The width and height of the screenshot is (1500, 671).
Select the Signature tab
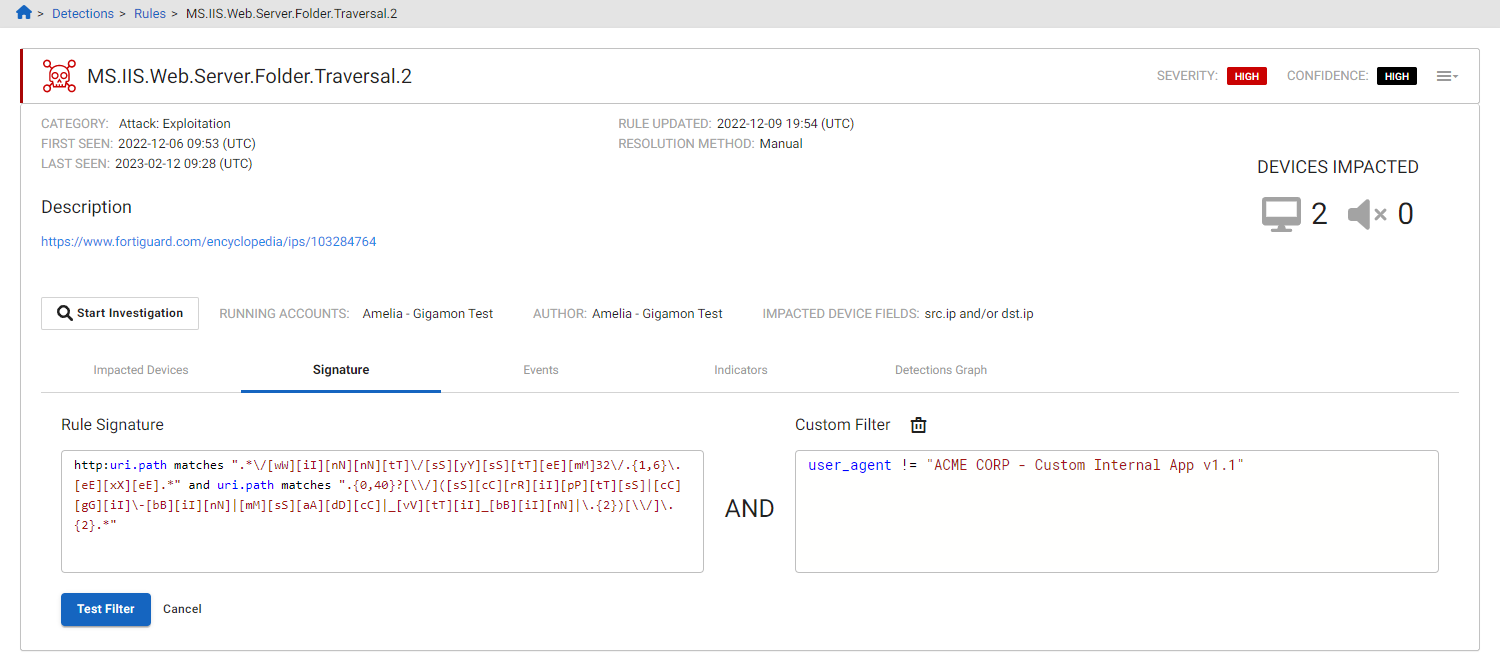pos(340,369)
